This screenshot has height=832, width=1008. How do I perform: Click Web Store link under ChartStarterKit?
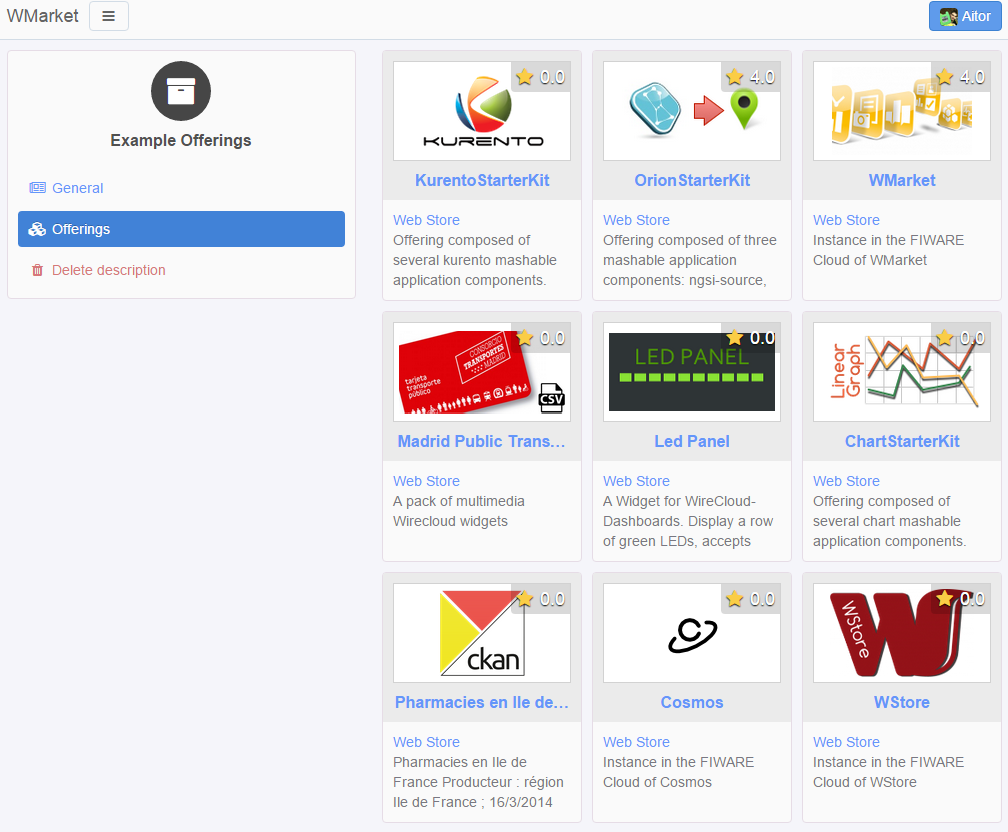(x=846, y=481)
